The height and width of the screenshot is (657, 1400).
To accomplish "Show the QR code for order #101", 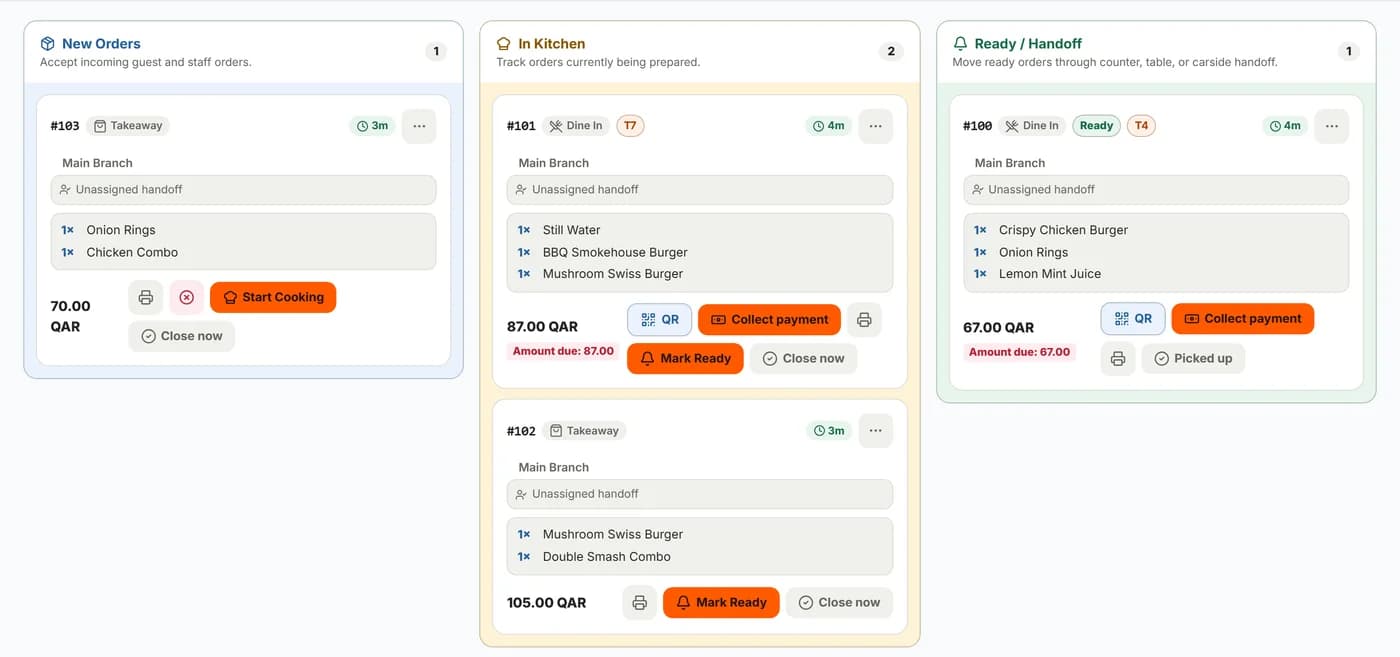I will [x=660, y=320].
